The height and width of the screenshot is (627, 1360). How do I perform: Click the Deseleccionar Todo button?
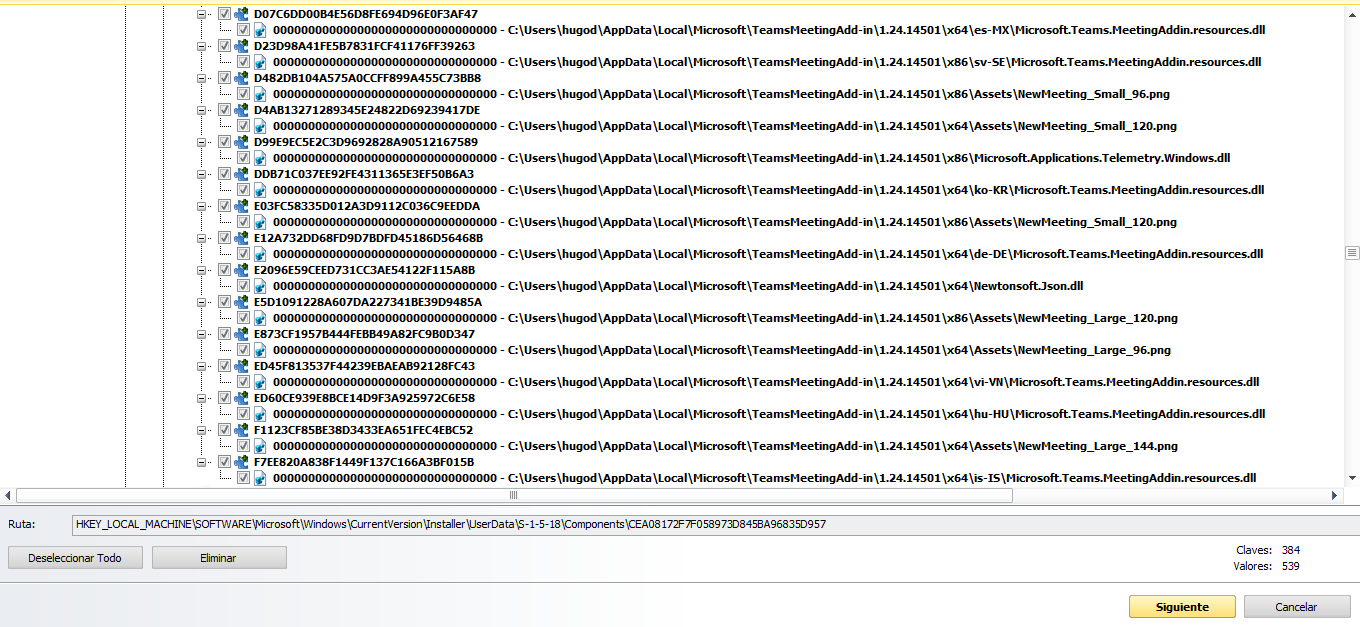click(x=75, y=558)
